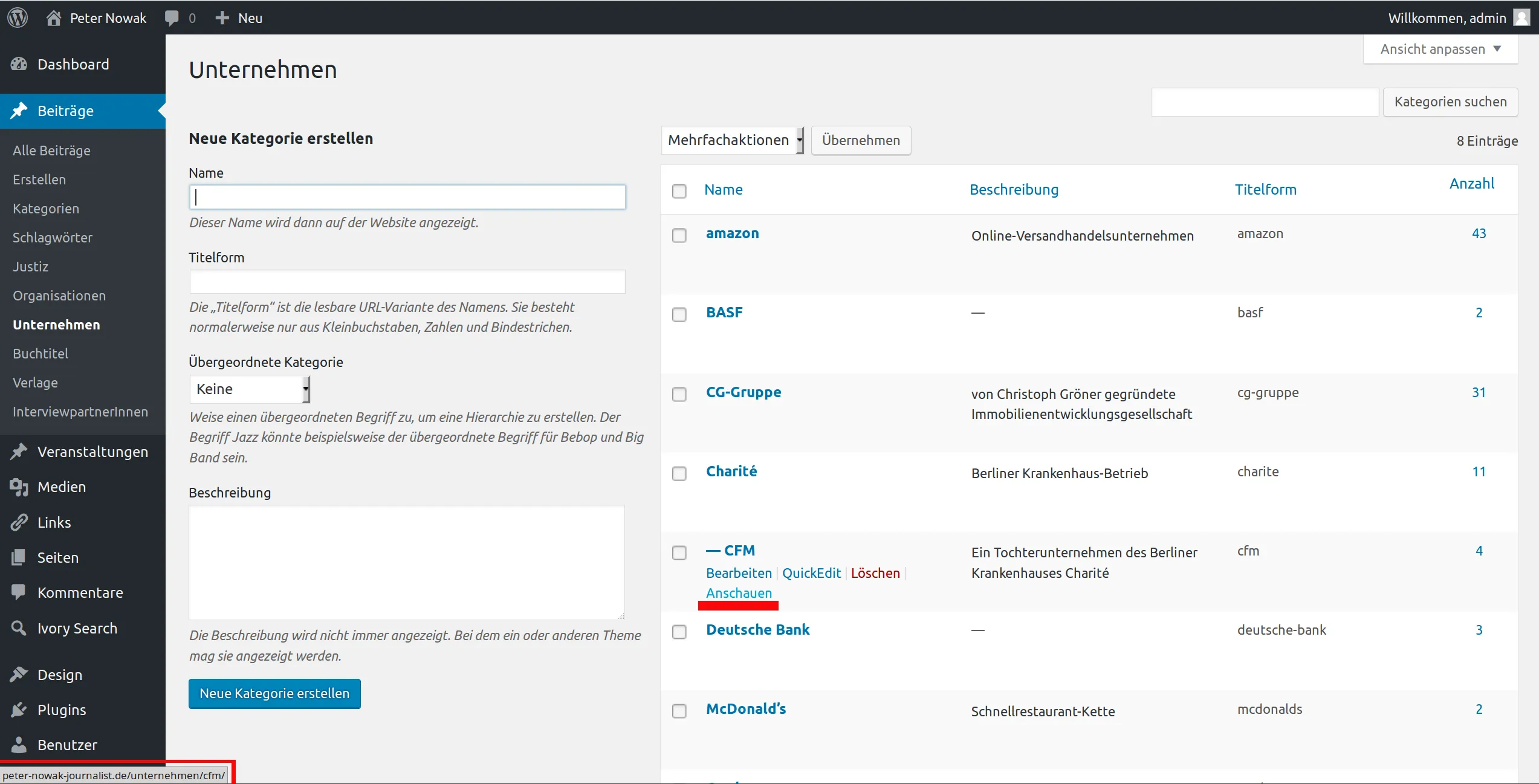Toggle the select-all checkbox in table header
1539x784 pixels.
679,191
